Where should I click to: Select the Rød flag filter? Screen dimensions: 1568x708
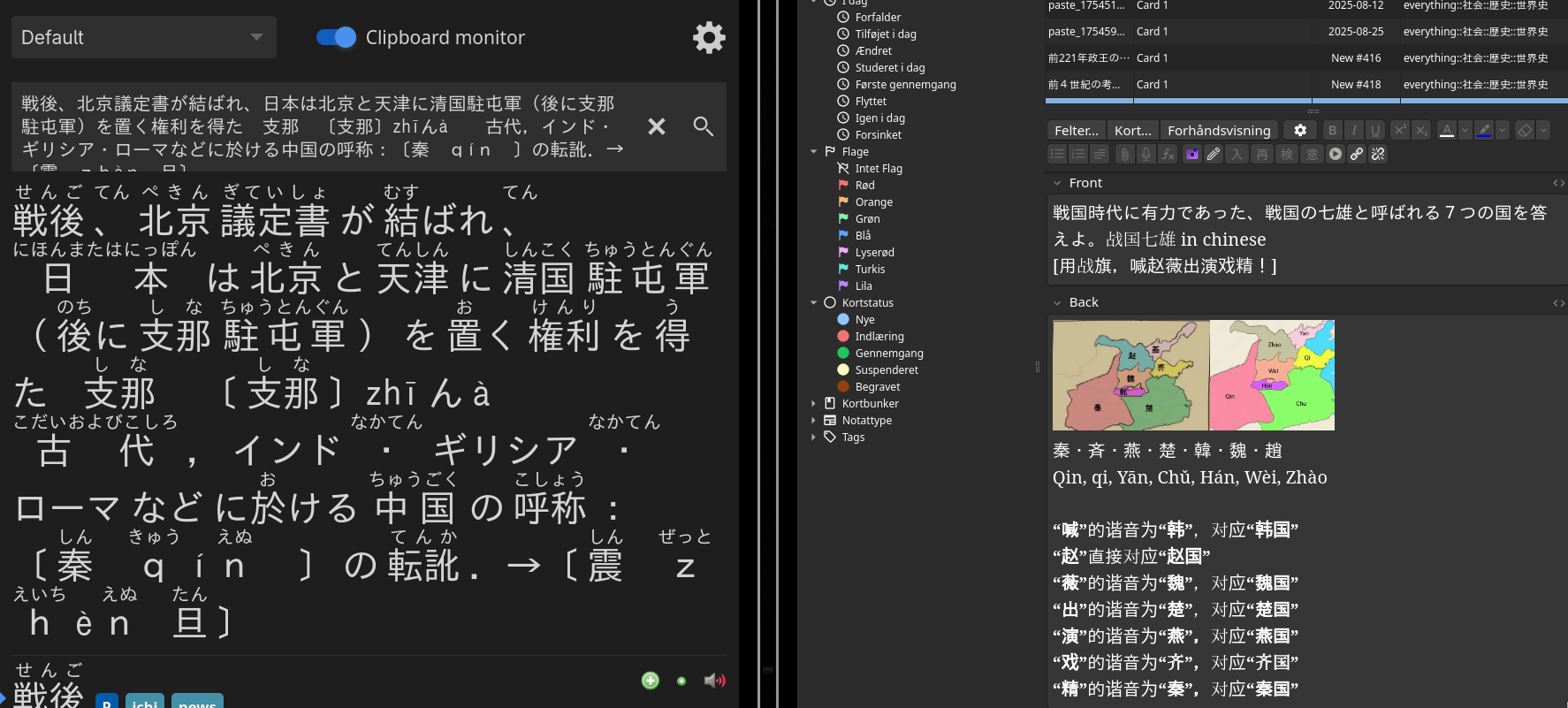pyautogui.click(x=864, y=186)
